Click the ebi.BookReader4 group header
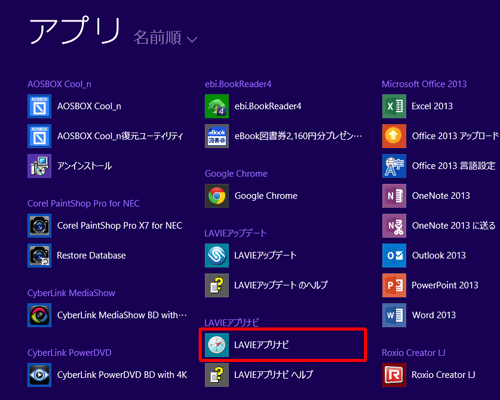The image size is (500, 400). [x=238, y=84]
